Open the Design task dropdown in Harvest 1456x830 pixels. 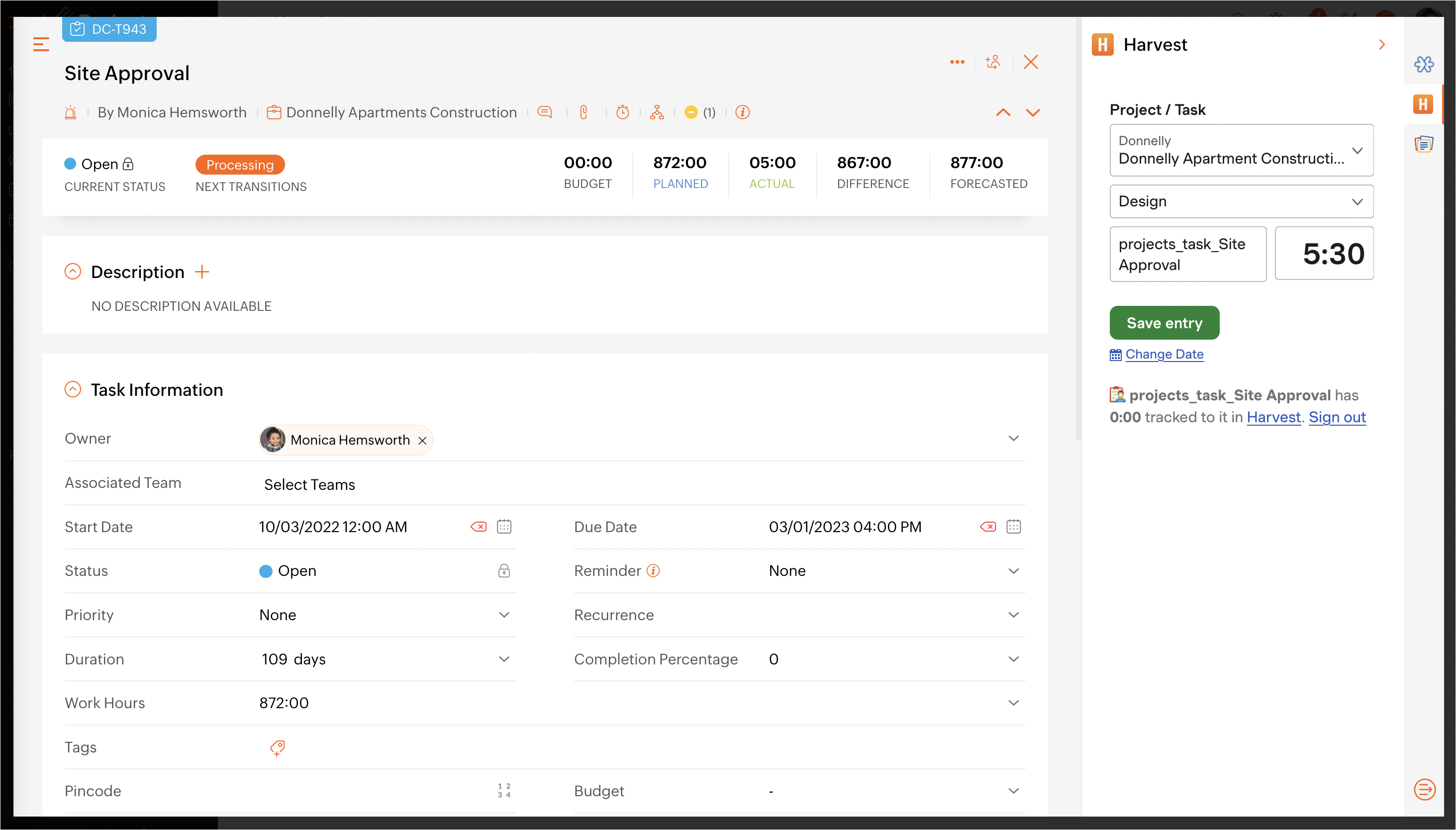click(1241, 201)
